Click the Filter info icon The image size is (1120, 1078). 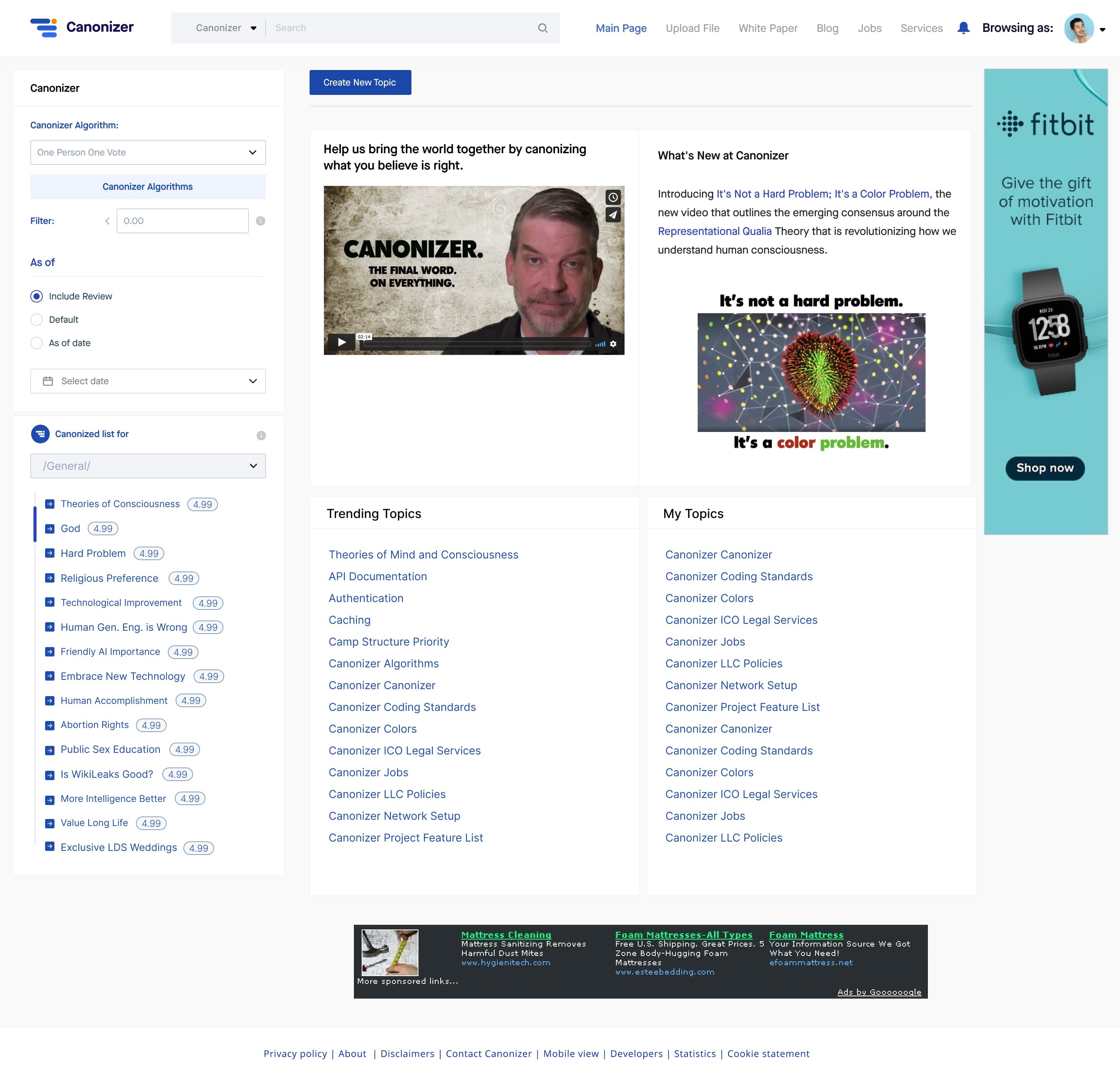261,220
